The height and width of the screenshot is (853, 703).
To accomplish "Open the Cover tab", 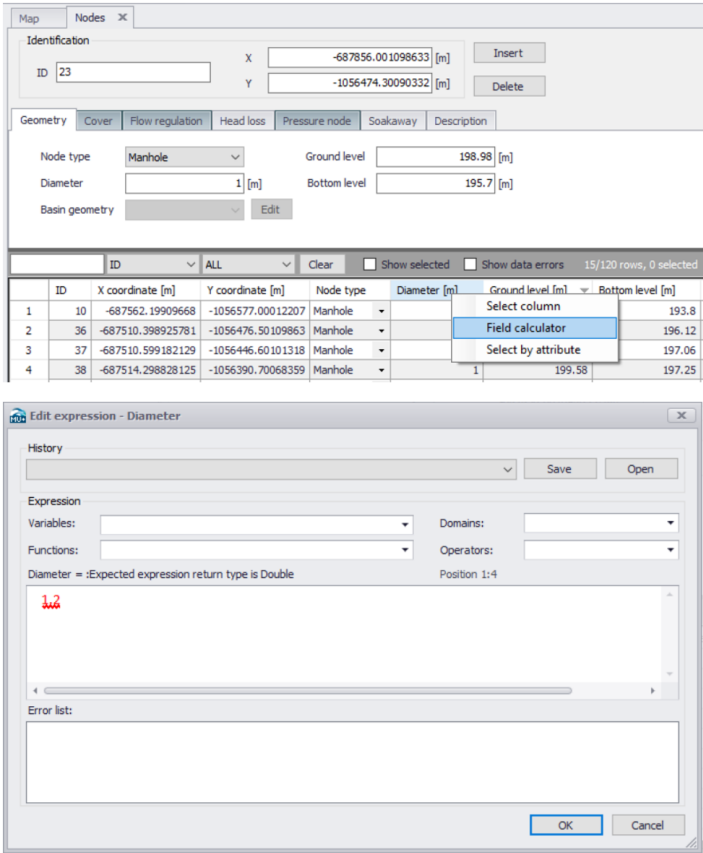I will point(98,121).
